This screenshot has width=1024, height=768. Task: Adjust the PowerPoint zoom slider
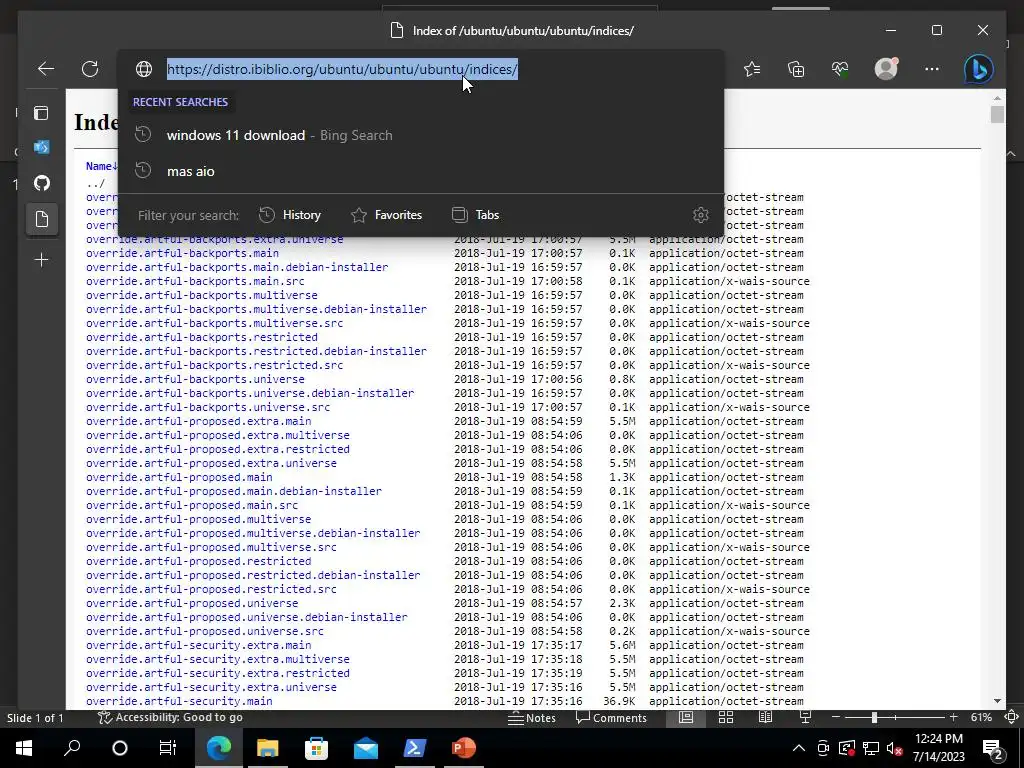(x=874, y=718)
